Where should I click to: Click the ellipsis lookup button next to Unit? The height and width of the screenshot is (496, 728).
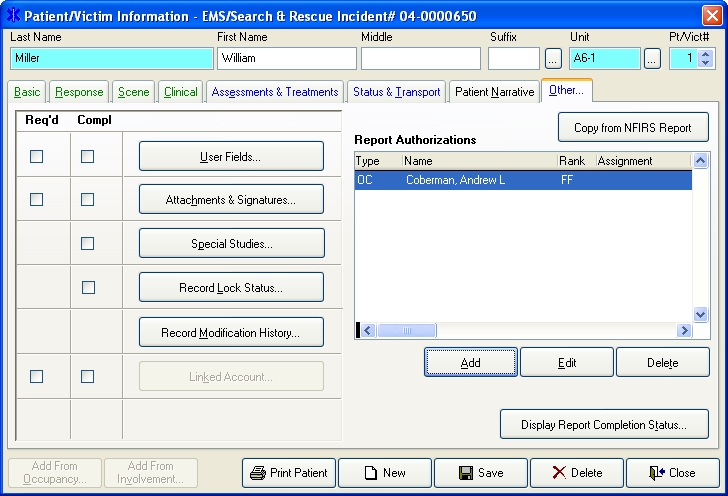(652, 59)
